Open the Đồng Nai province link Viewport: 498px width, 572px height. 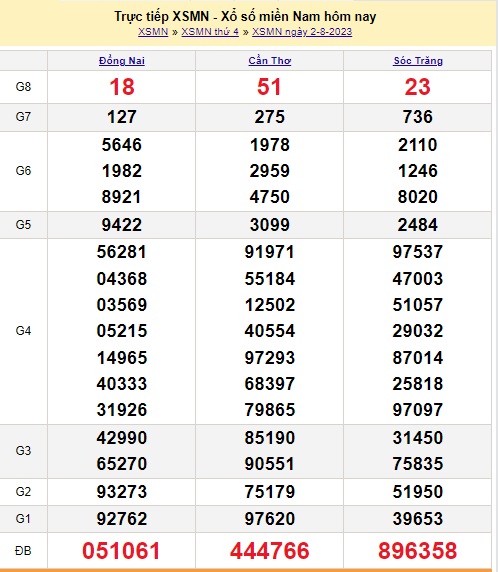pos(122,61)
